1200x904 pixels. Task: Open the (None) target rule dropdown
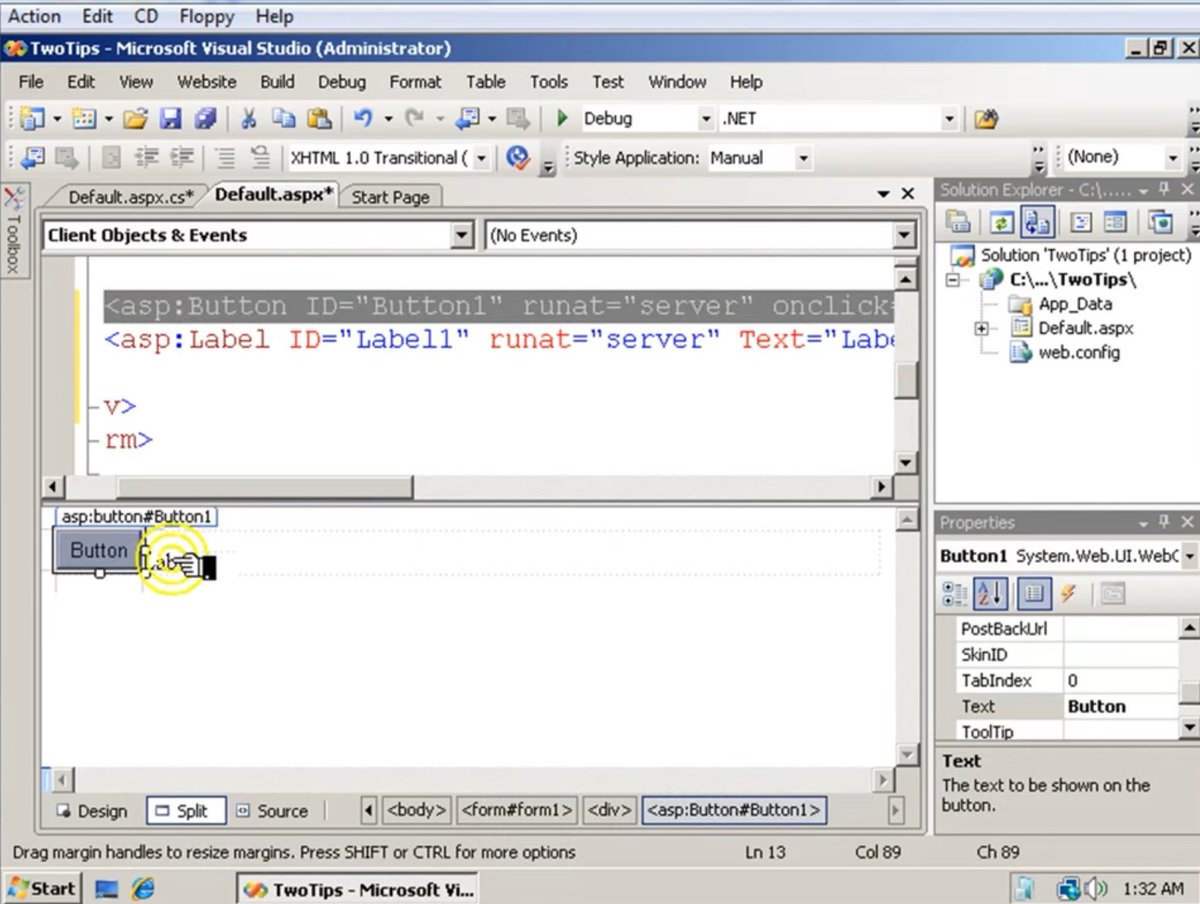[x=1173, y=158]
